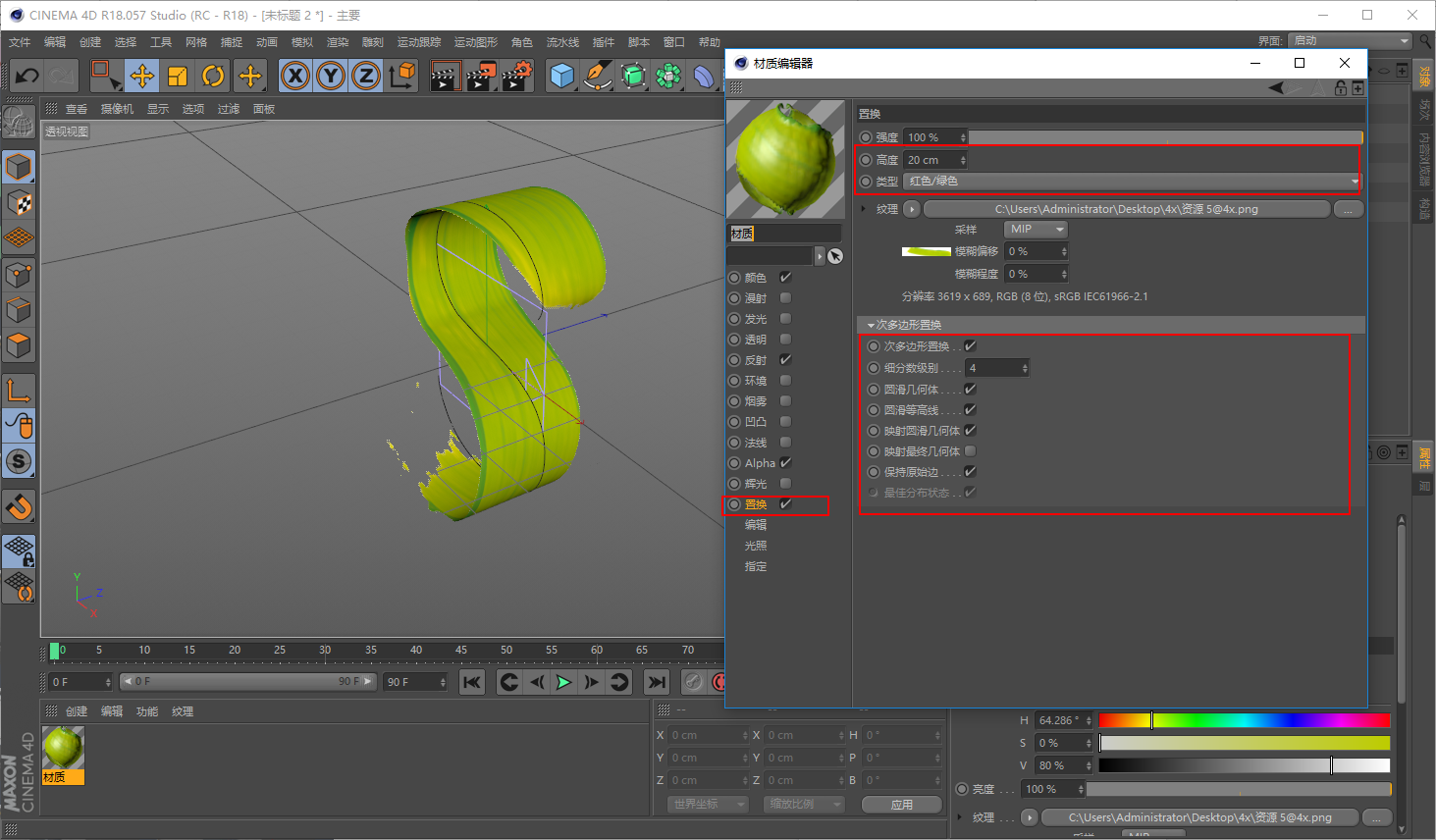Viewport: 1436px width, 840px height.
Task: Disable the 反射 channel checkbox
Action: [x=785, y=360]
